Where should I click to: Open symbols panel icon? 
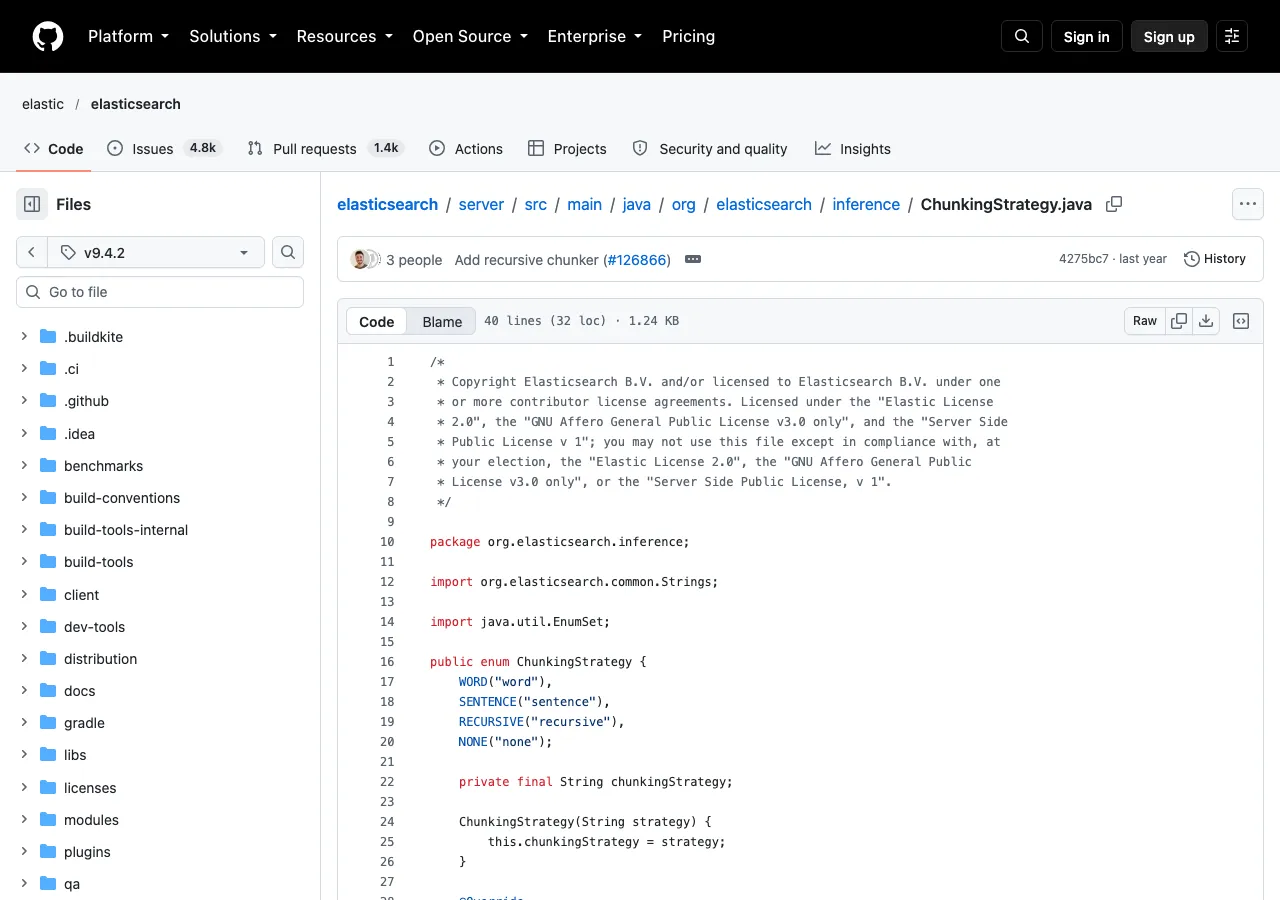(x=1241, y=321)
